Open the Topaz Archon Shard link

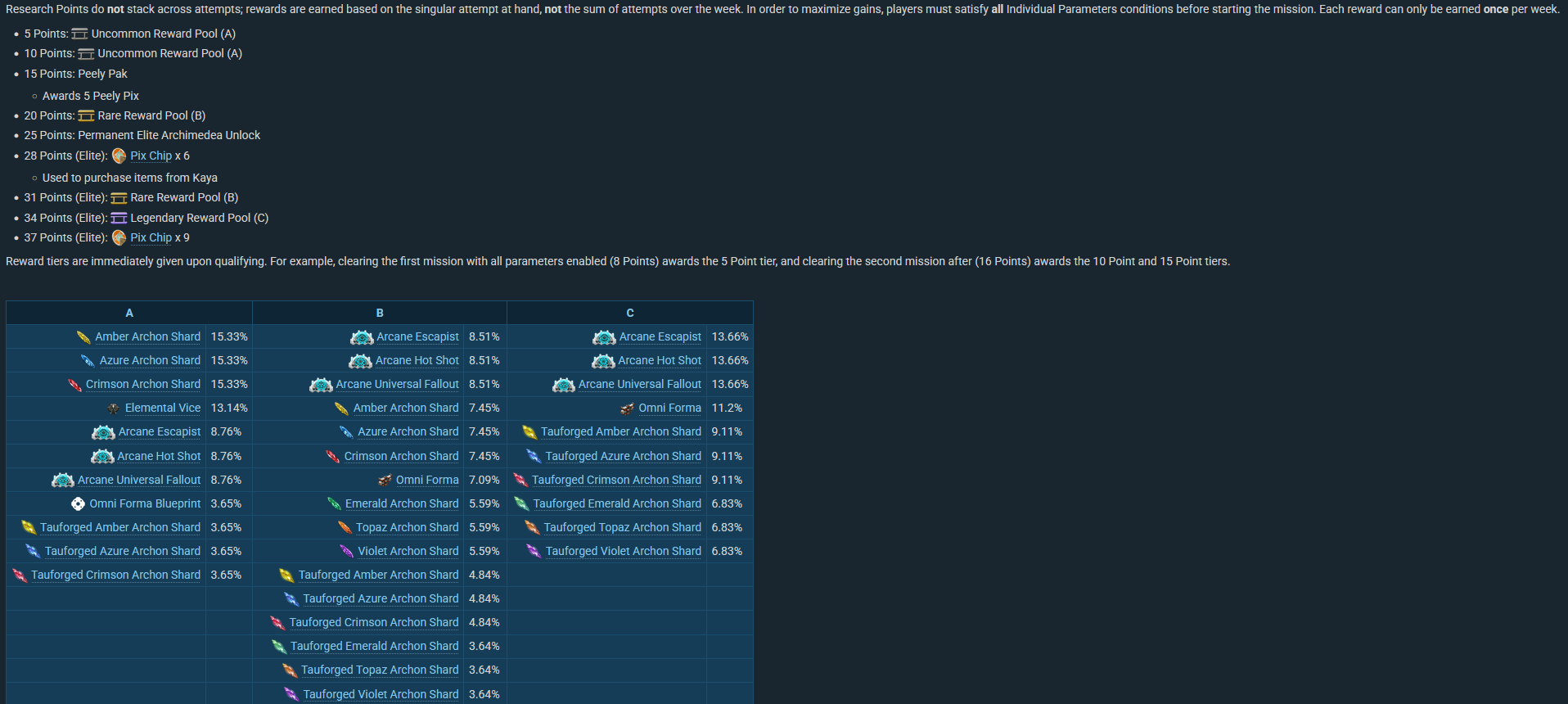[408, 527]
